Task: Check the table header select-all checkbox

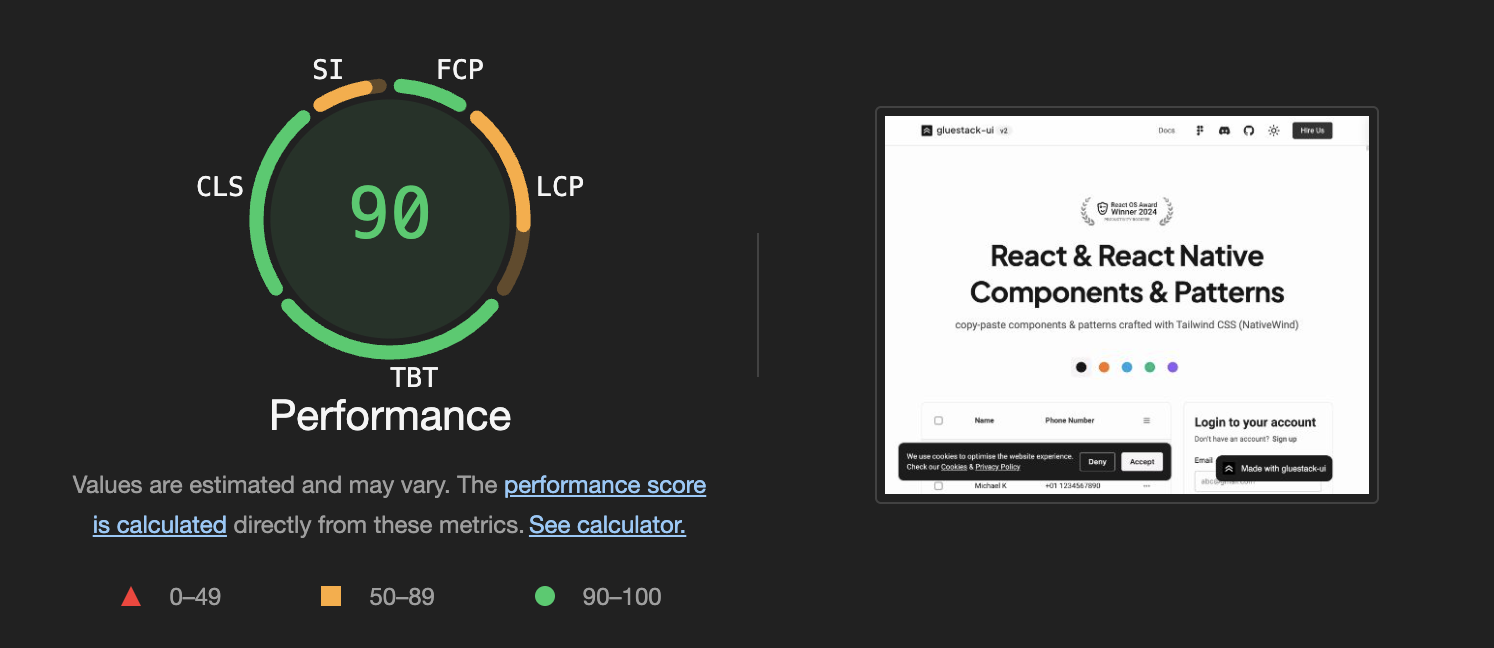Action: click(x=937, y=420)
